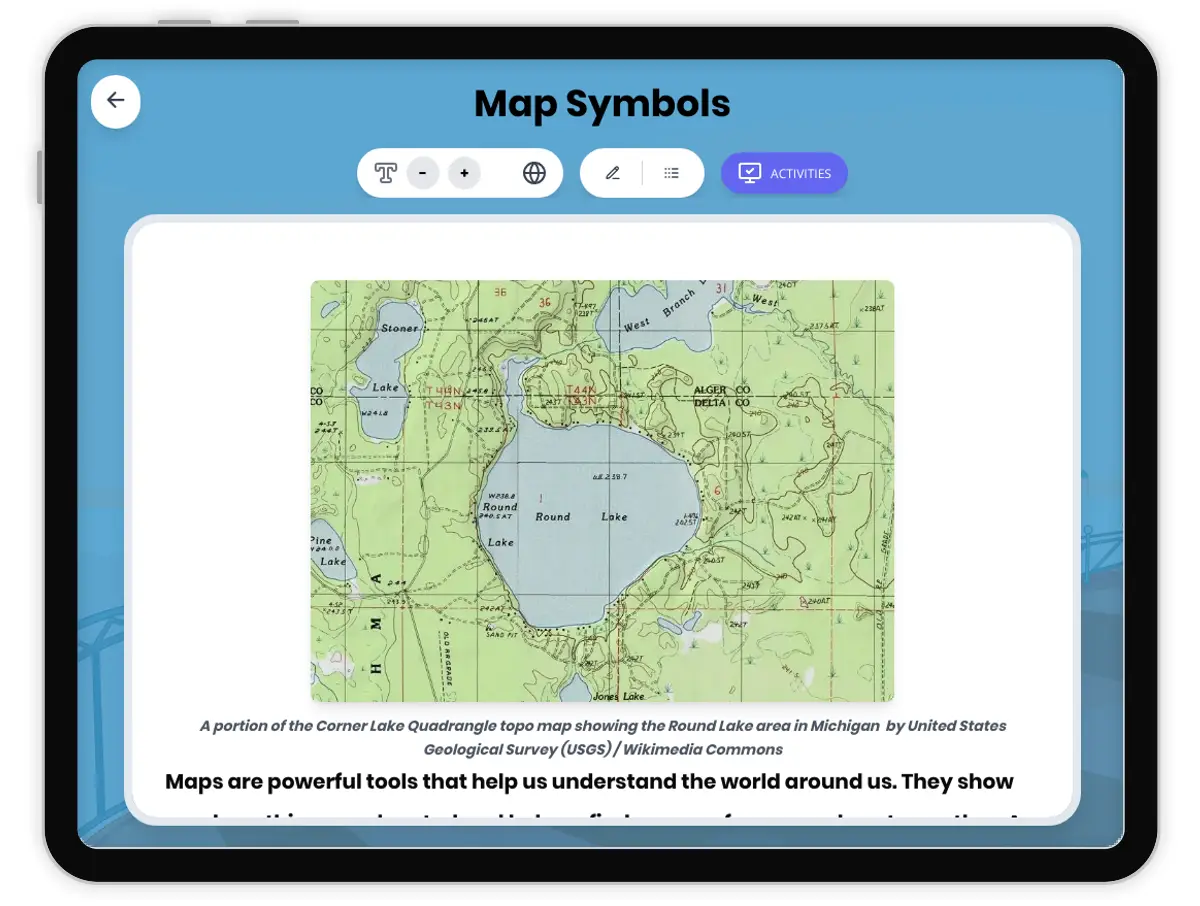Click the map caption crediting USGS

[602, 737]
